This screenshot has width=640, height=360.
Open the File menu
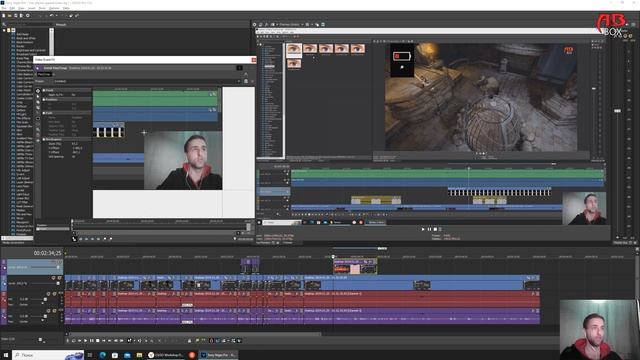pos(4,8)
